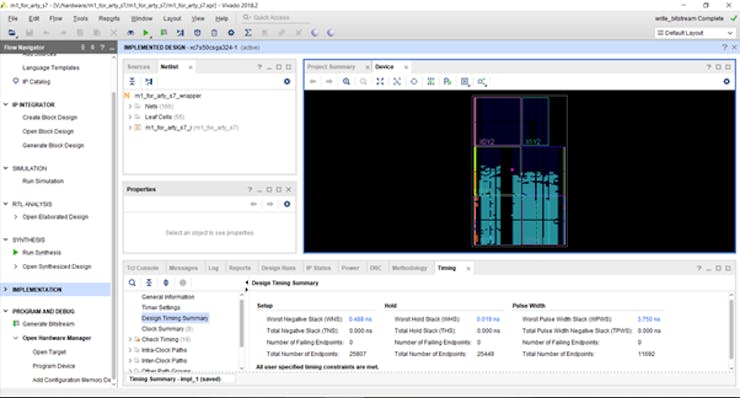Click Run Simulation in Flow Navigator
This screenshot has height=398, width=740.
(43, 181)
